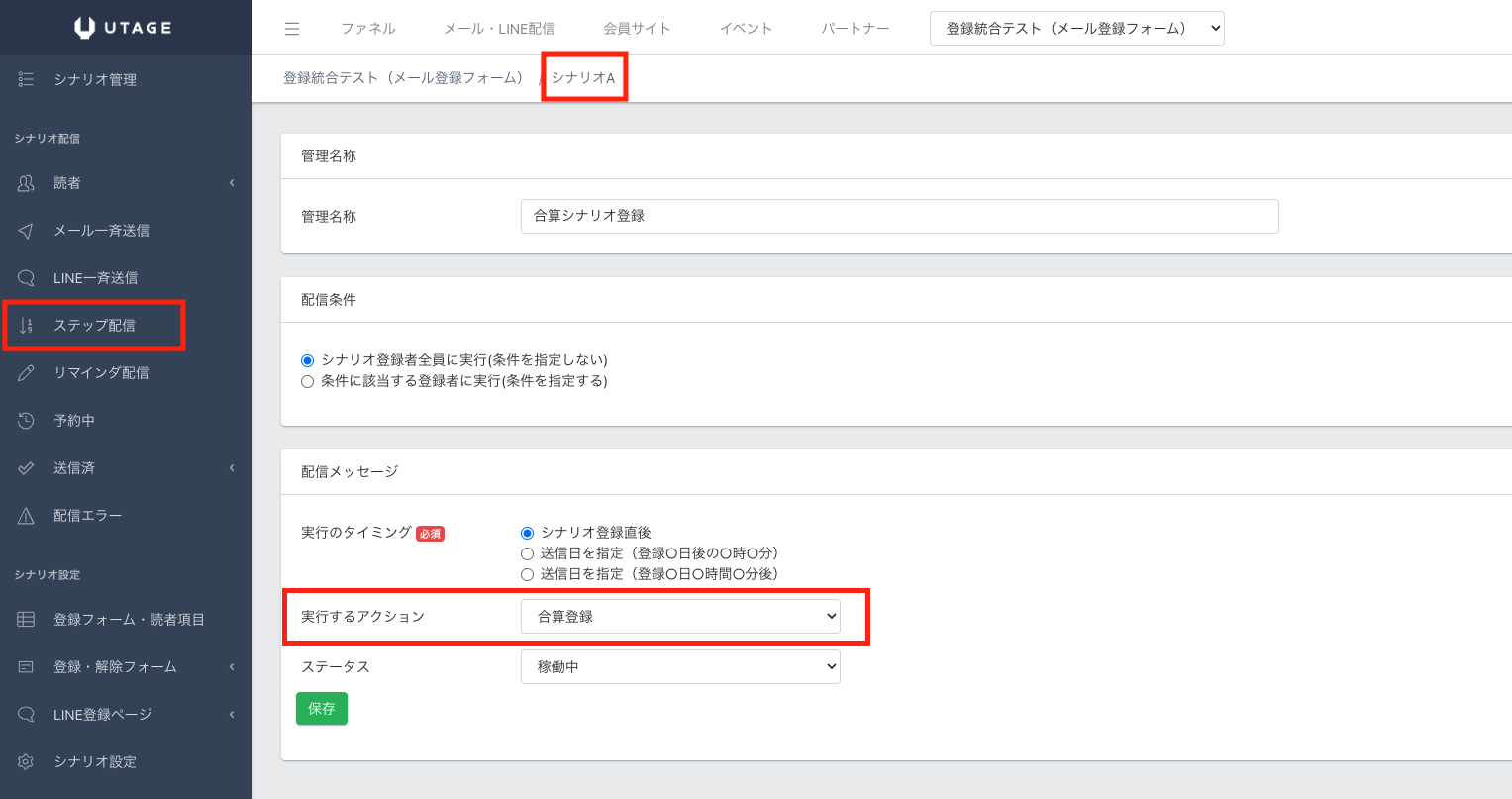Click the 予約中 clock icon

(27, 421)
